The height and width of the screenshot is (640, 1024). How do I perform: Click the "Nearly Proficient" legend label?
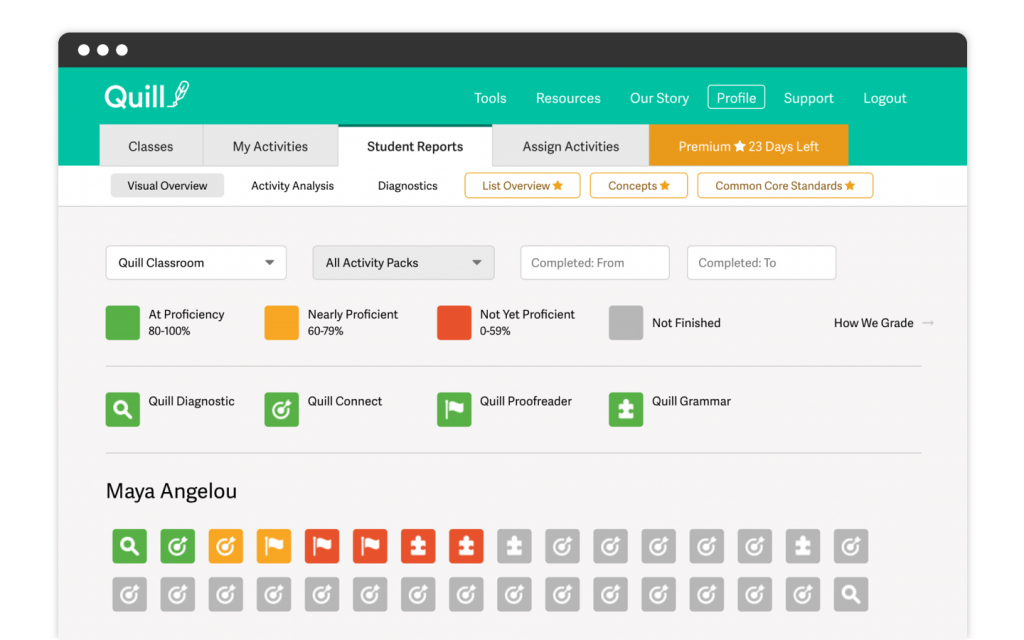(353, 314)
